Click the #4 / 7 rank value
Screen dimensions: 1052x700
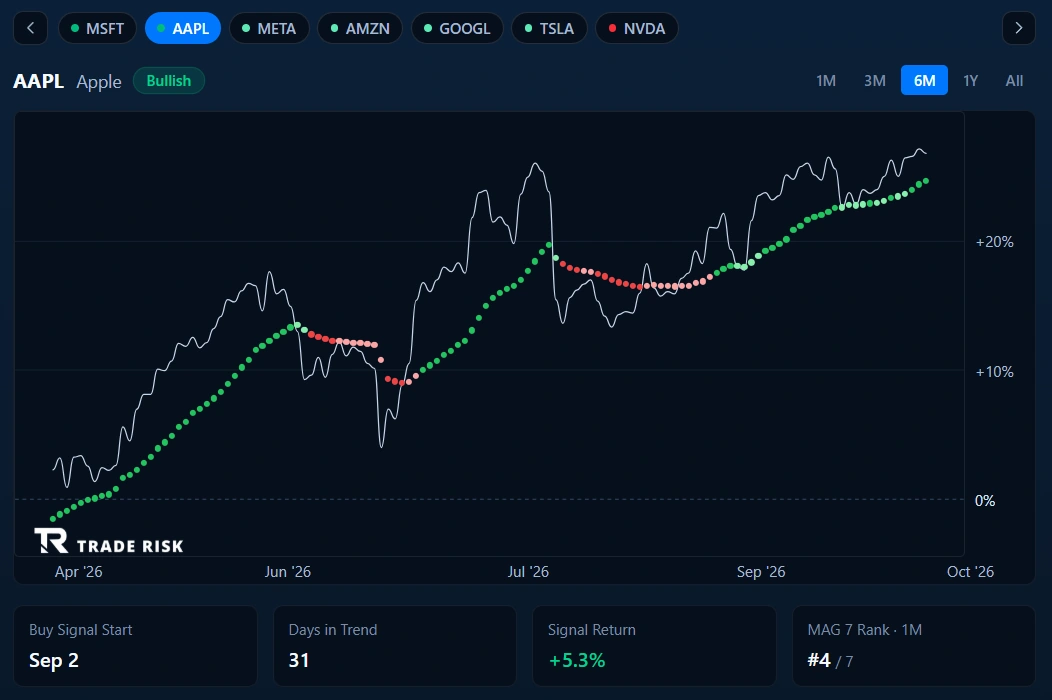coord(830,660)
